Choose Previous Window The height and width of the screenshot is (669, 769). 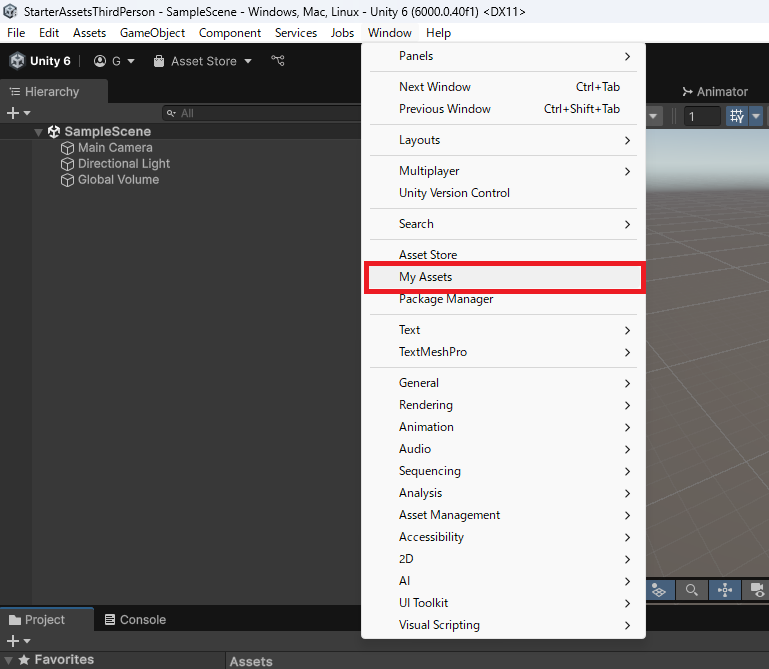[x=503, y=109]
